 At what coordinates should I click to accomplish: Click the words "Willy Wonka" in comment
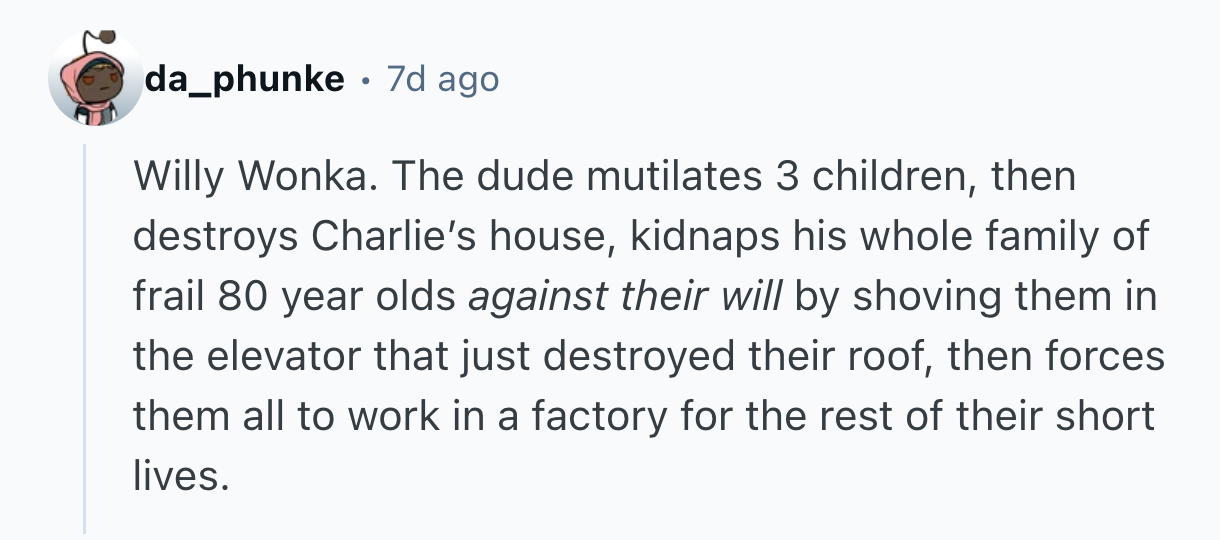point(253,178)
